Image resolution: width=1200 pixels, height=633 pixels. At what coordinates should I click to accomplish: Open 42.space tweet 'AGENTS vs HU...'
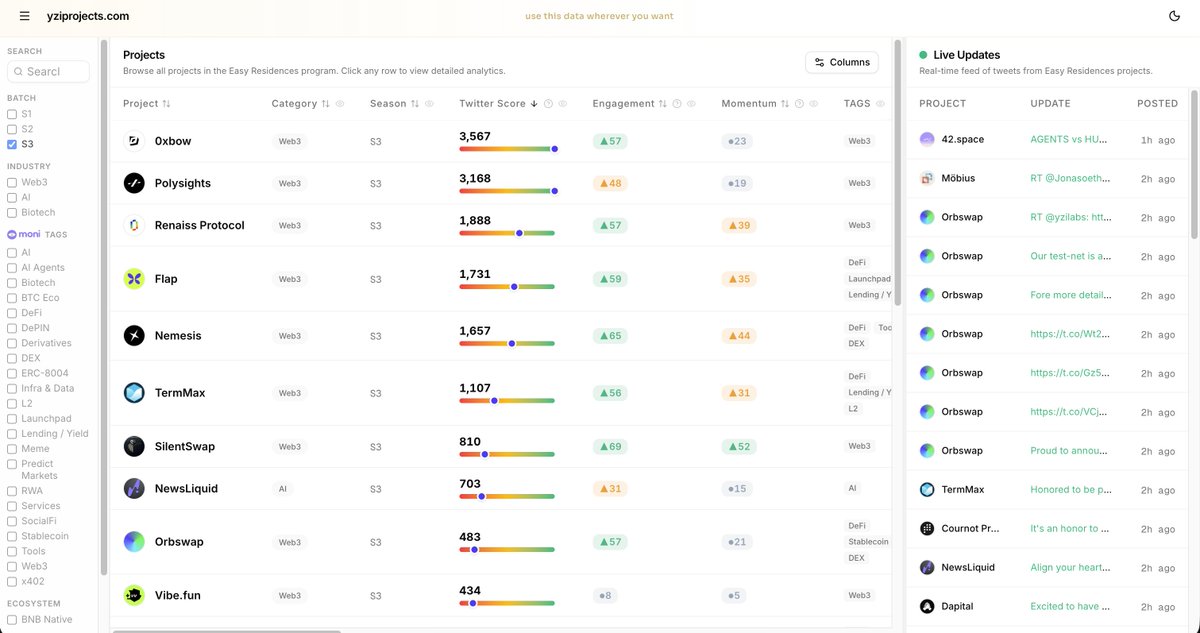(x=1070, y=139)
